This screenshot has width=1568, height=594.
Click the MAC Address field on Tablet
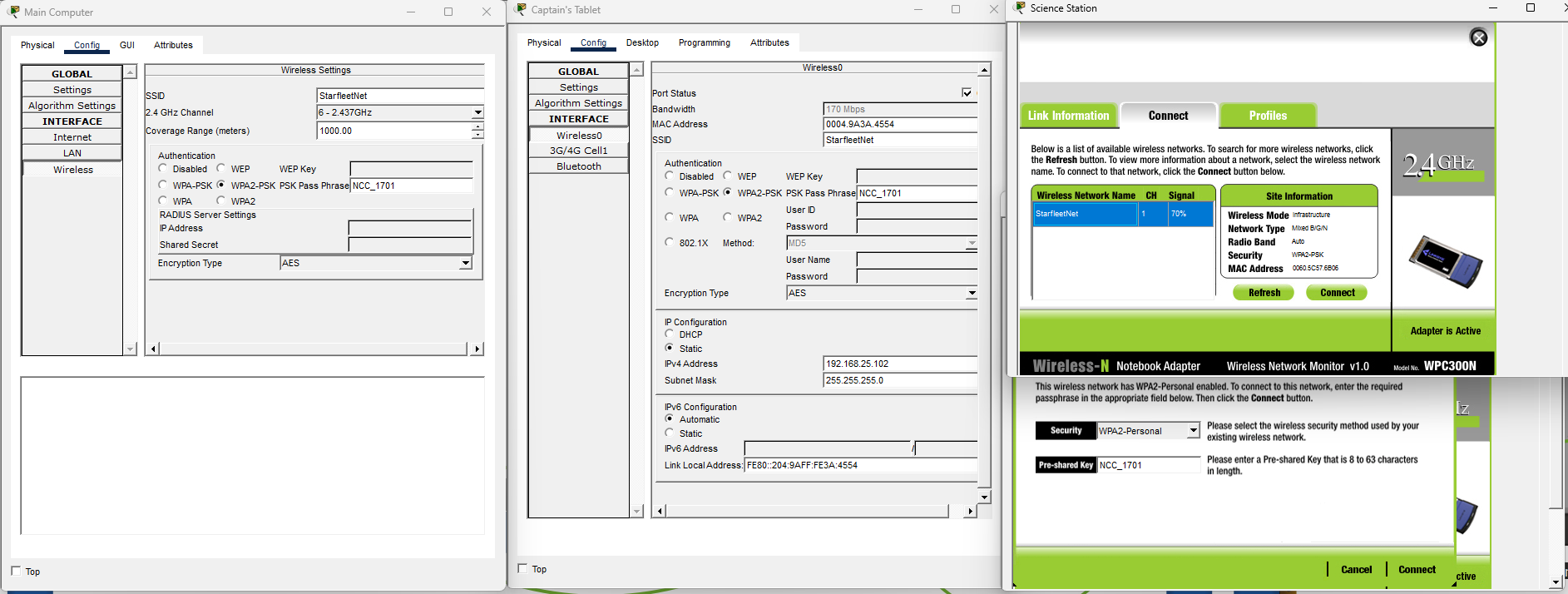point(900,124)
